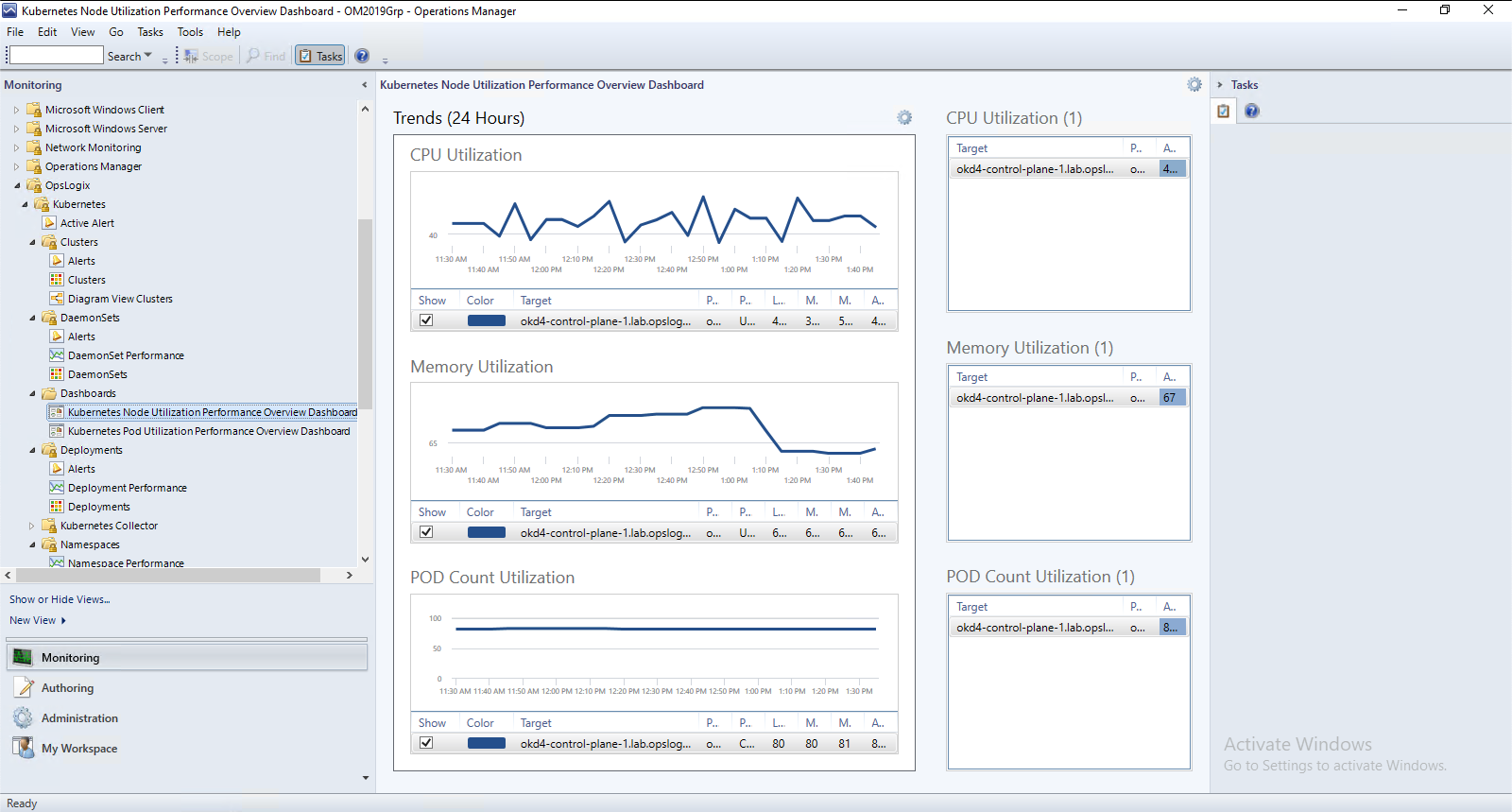
Task: Open the Go menu
Action: (x=116, y=32)
